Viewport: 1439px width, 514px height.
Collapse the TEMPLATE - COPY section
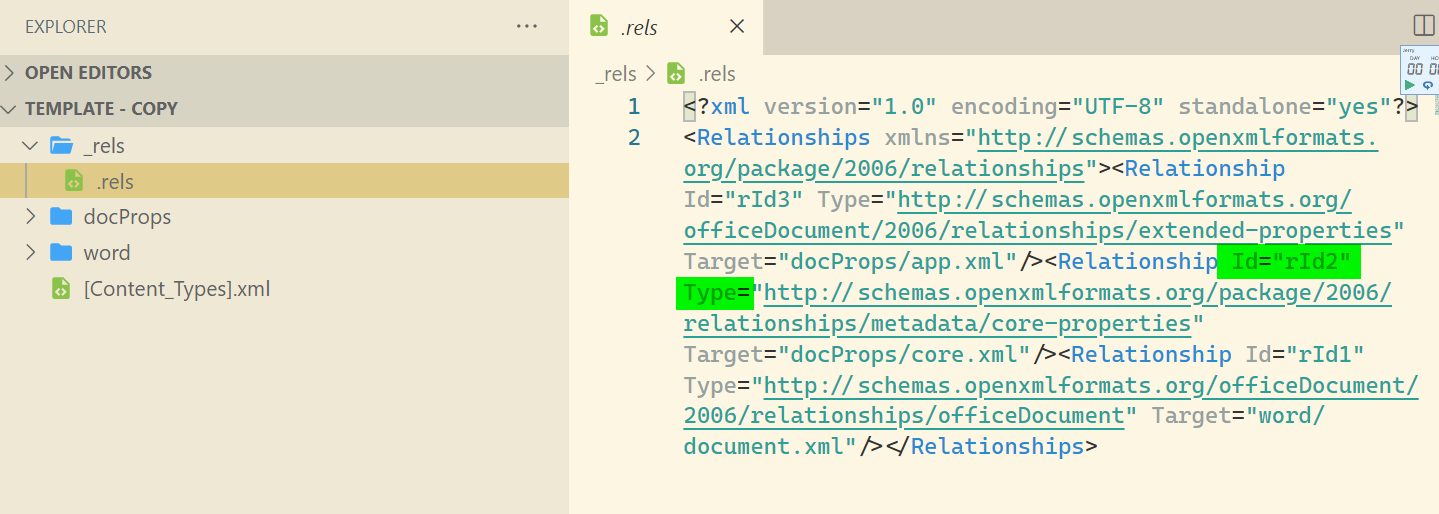(284, 108)
